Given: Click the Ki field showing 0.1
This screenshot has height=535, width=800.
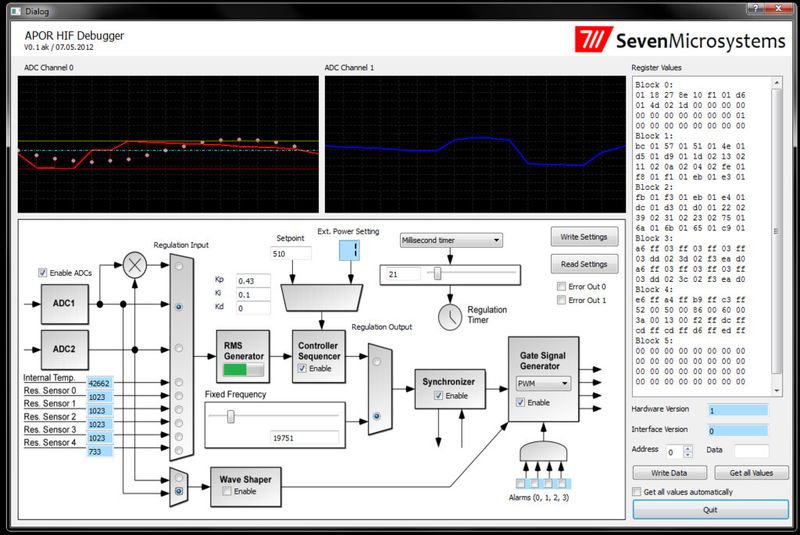Looking at the screenshot, I should coord(253,295).
